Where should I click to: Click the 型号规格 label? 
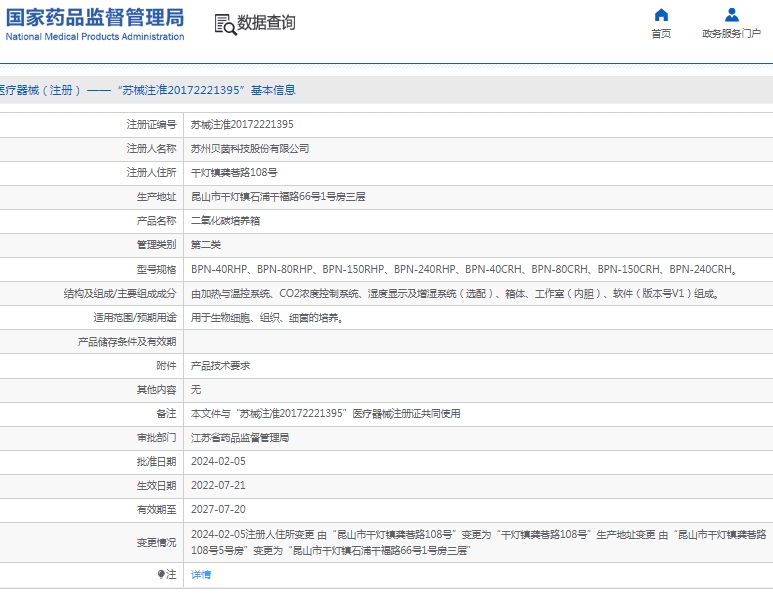click(x=156, y=269)
